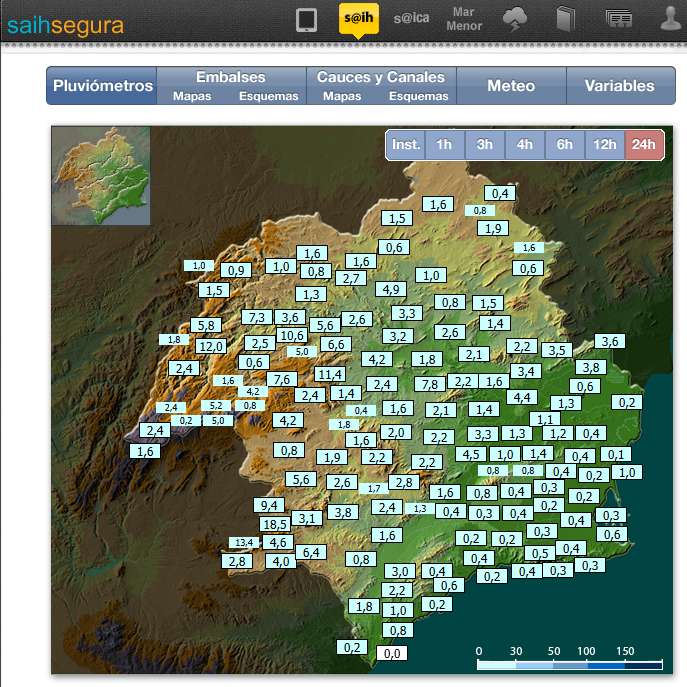Click the 1,7 small gauge label
Image resolution: width=687 pixels, height=687 pixels.
coord(374,489)
